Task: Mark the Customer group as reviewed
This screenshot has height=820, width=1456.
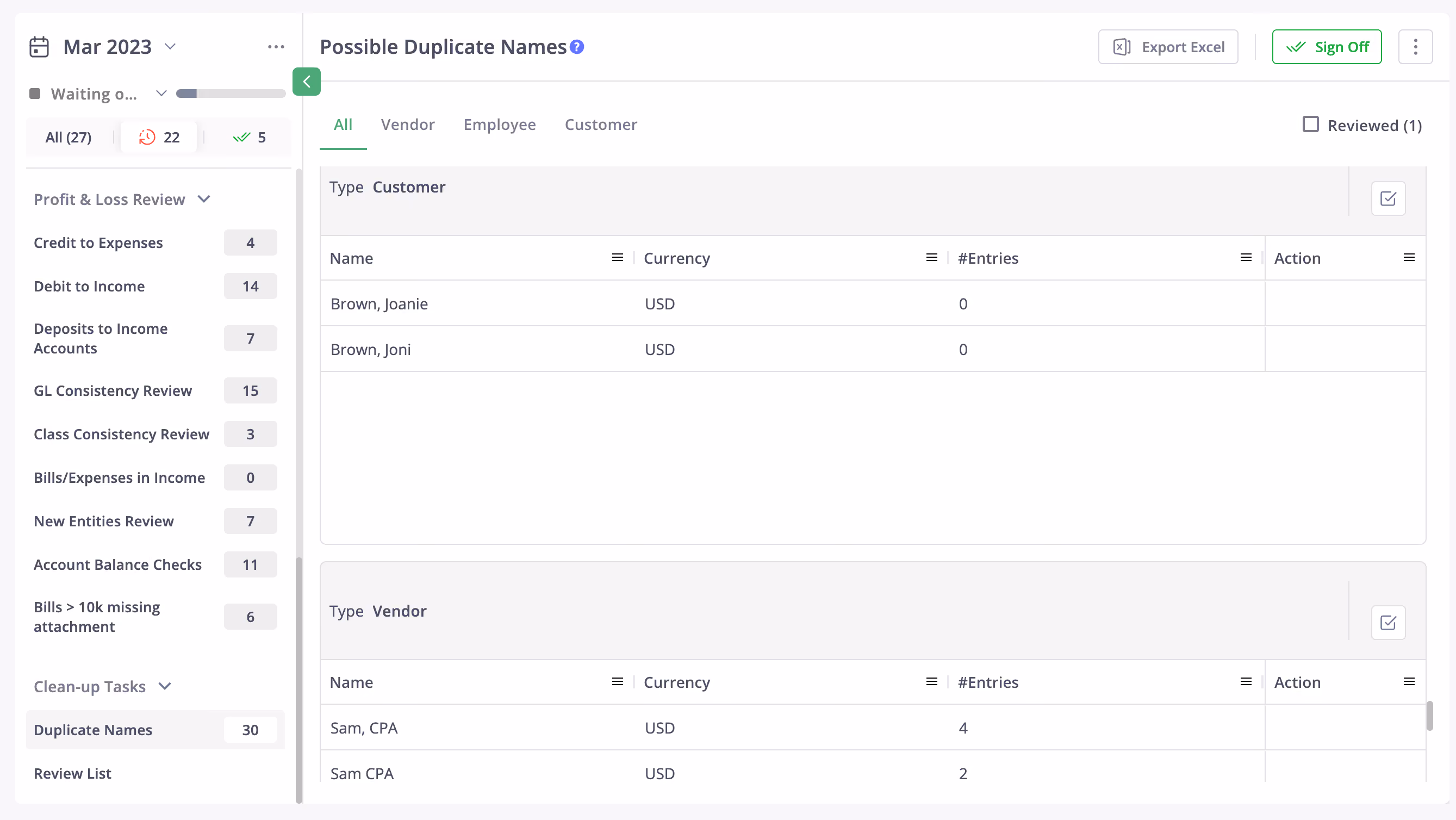Action: tap(1388, 198)
